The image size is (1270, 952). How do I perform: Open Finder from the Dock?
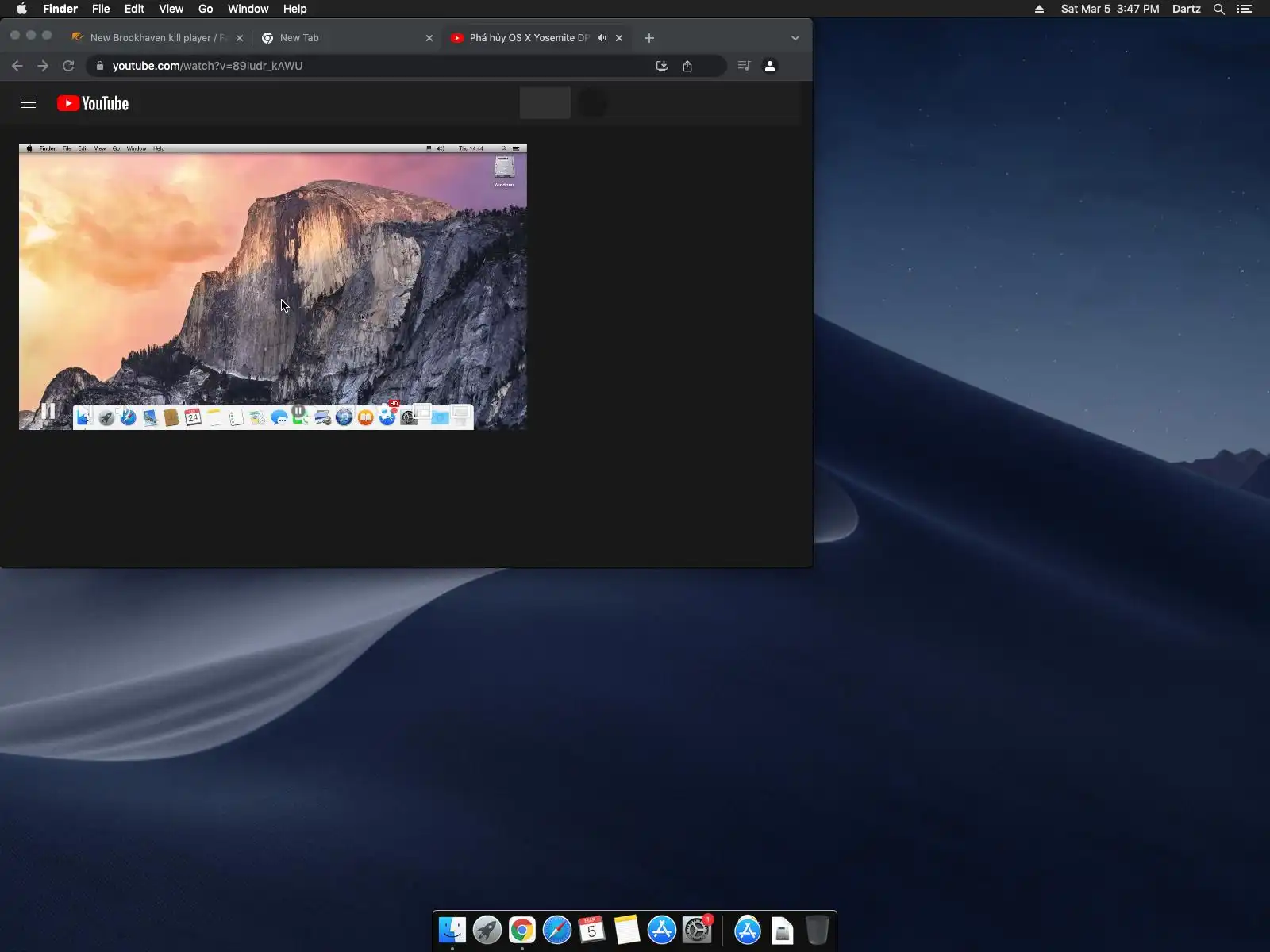tap(452, 930)
